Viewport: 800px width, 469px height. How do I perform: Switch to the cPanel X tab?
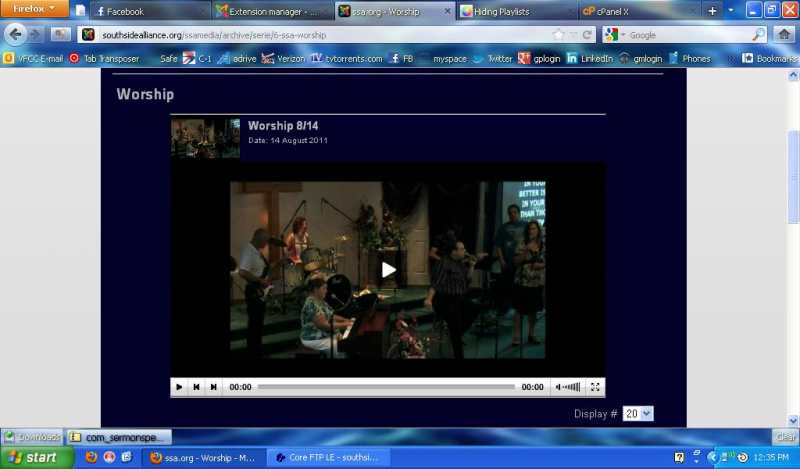tap(639, 11)
